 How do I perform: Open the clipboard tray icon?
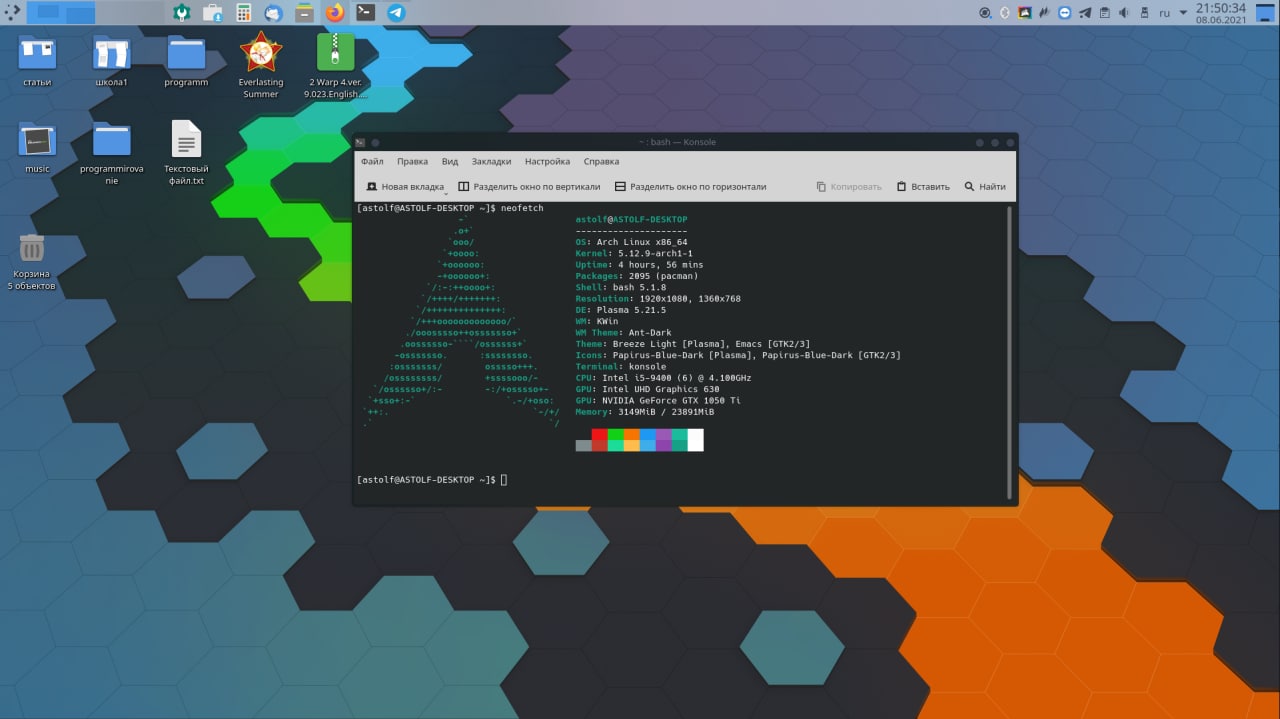tap(1105, 13)
